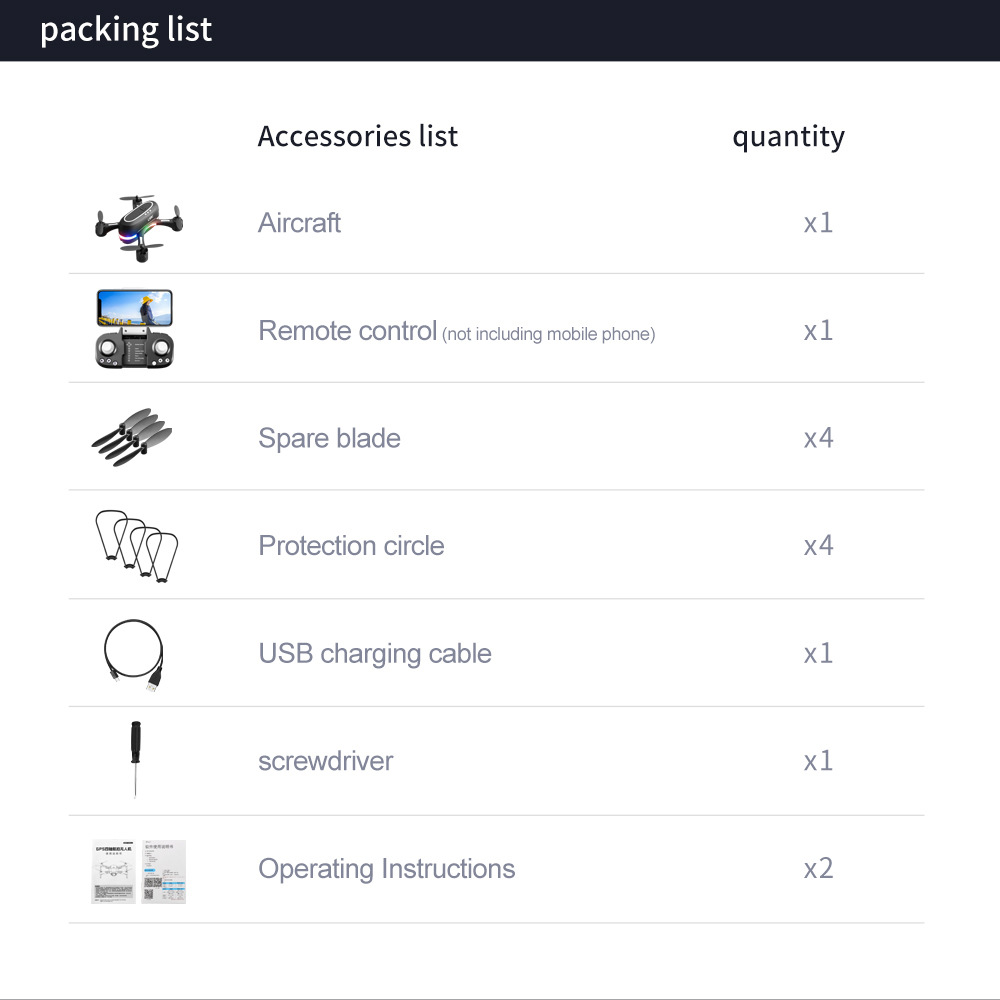Click the x4 quantity for Spare blade
Viewport: 1000px width, 1000px height.
[x=818, y=438]
